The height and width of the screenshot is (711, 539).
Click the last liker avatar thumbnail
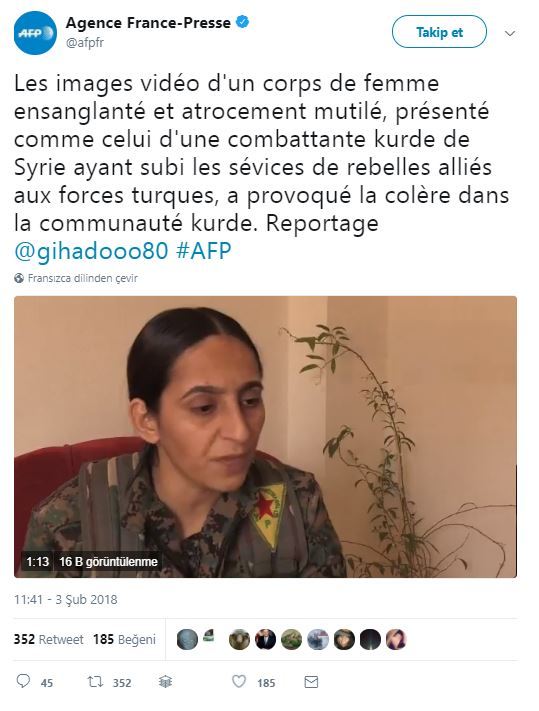pos(396,640)
